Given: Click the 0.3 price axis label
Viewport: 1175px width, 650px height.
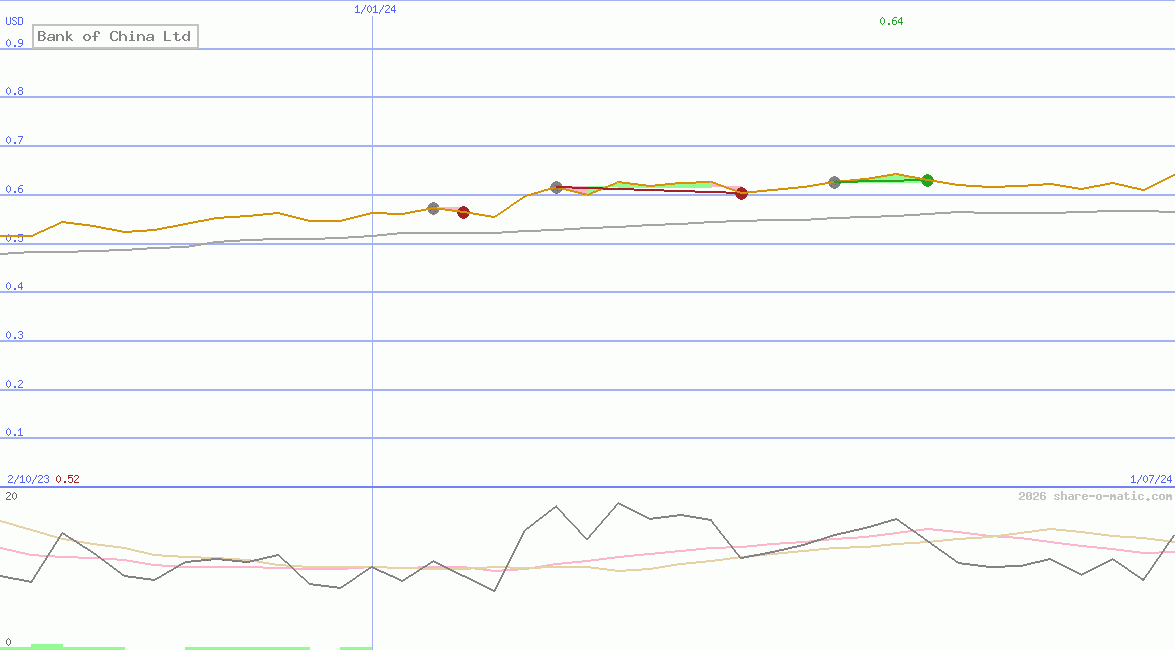Looking at the screenshot, I should point(14,335).
